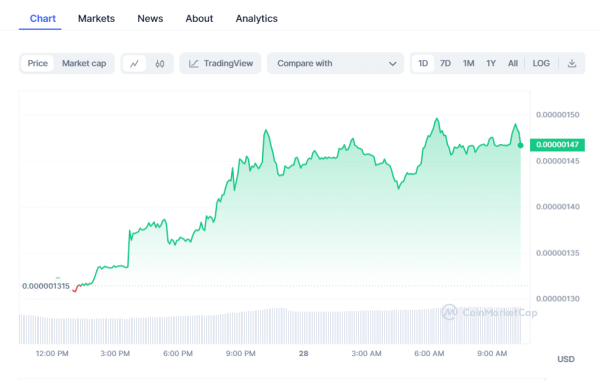Image resolution: width=600 pixels, height=381 pixels.
Task: Open the Chart tab
Action: (x=42, y=18)
